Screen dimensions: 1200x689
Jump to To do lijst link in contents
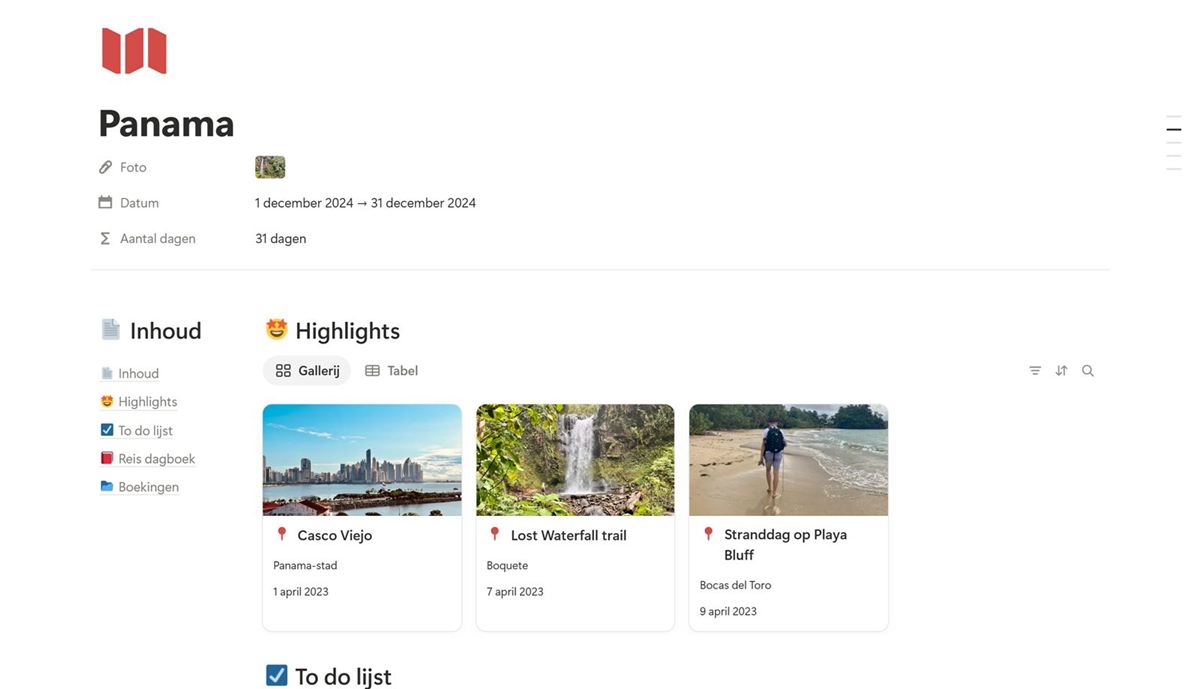145,431
